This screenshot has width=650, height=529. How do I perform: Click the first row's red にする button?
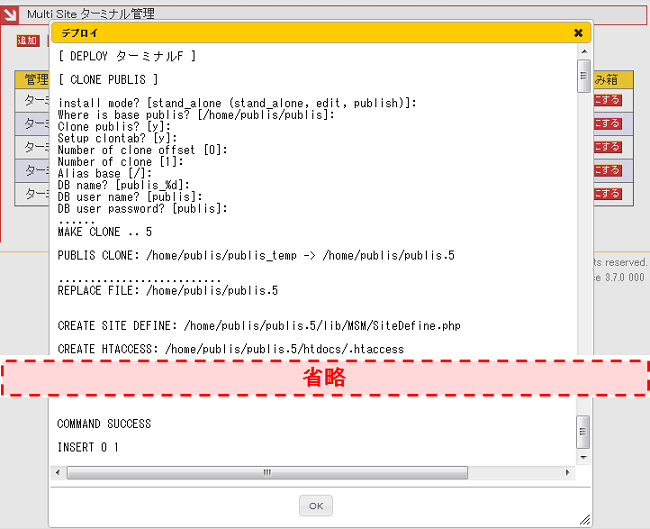point(607,100)
